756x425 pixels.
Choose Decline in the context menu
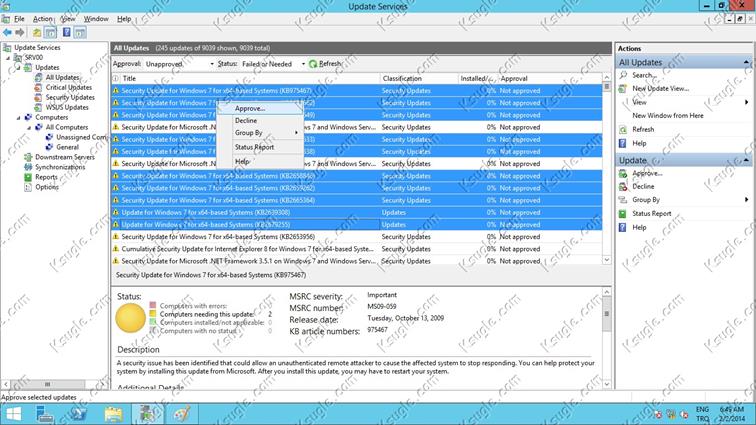(260, 121)
